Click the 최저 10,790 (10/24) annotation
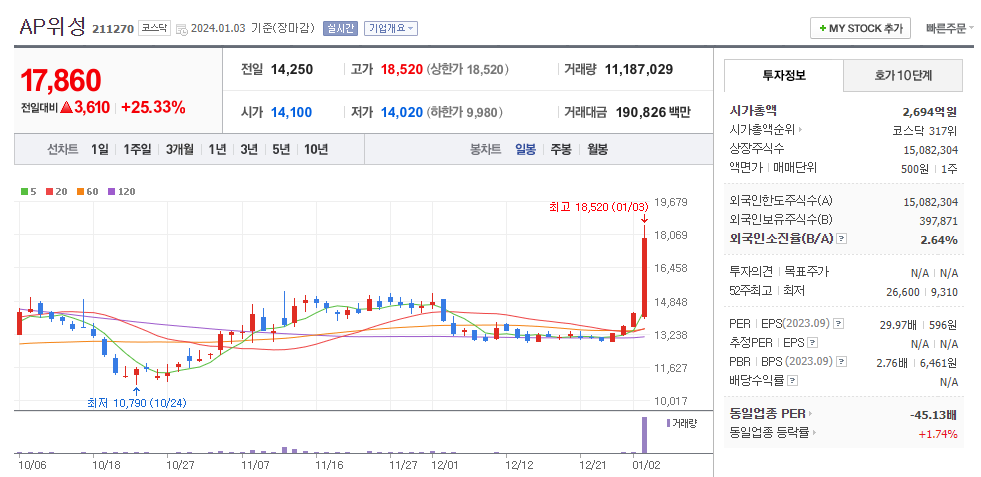Image resolution: width=981 pixels, height=477 pixels. tap(137, 403)
